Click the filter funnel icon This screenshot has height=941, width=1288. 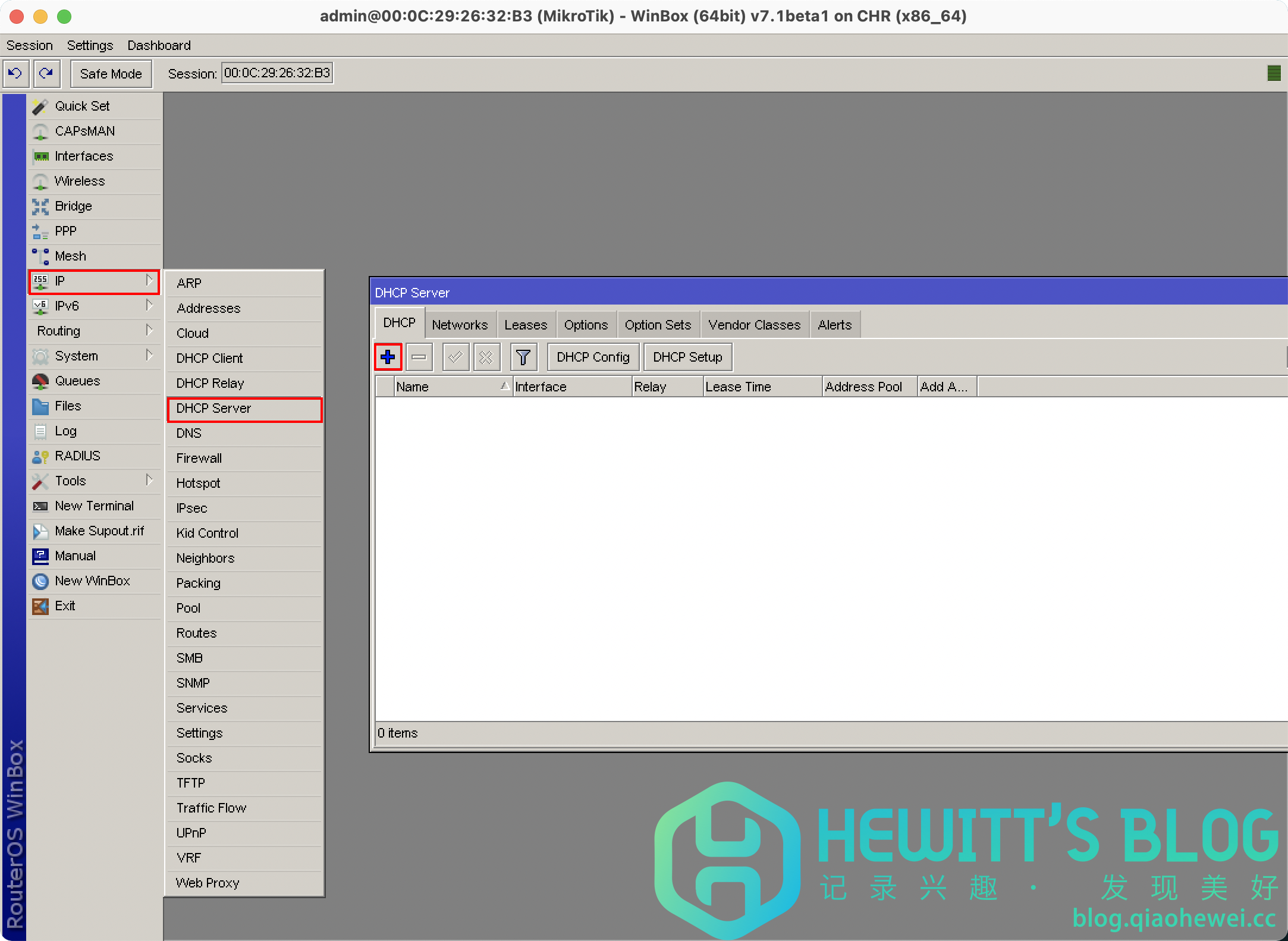tap(523, 357)
